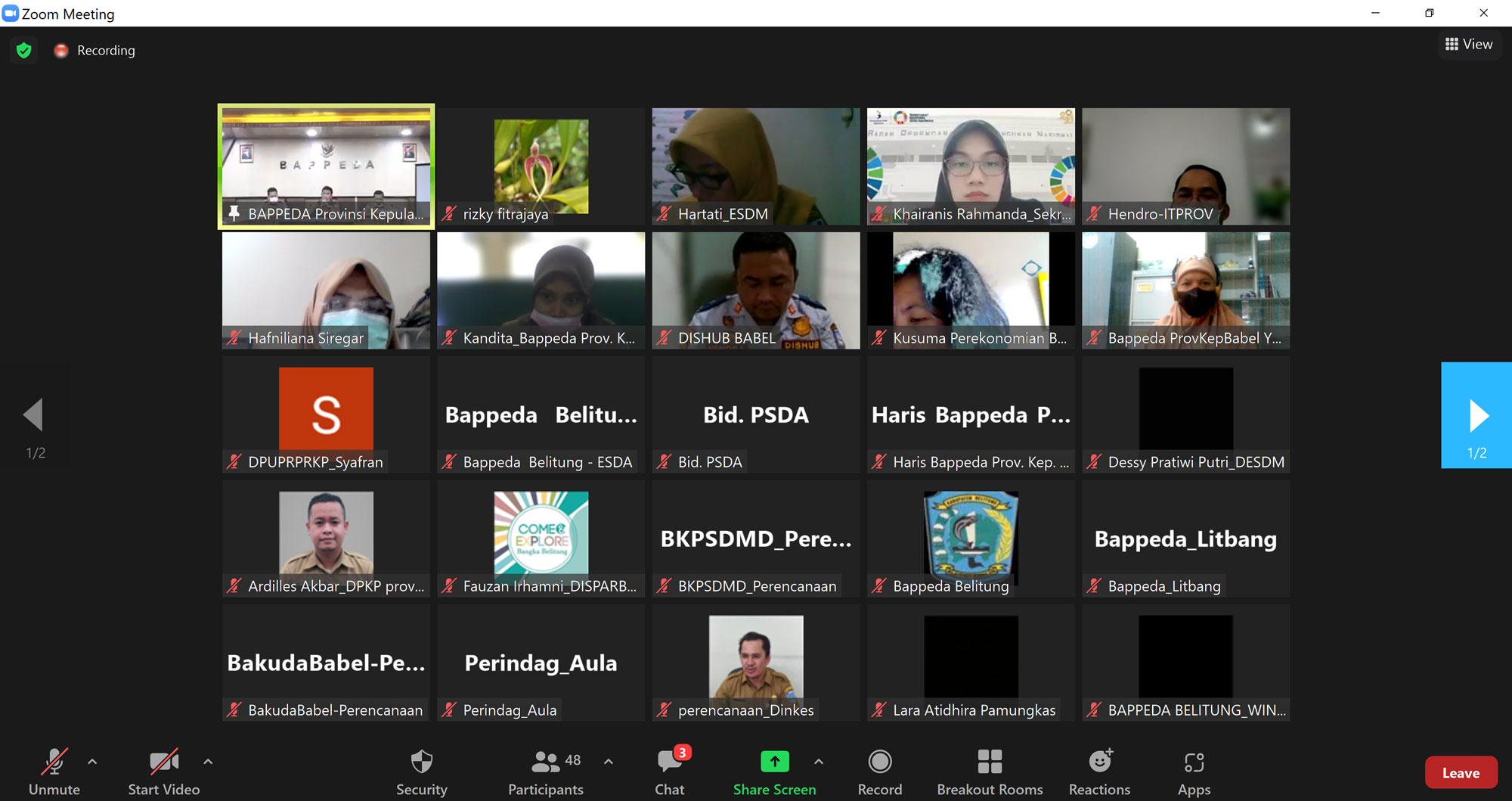Open the Reactions menu
Screen dimensions: 1512x801
click(x=1099, y=772)
